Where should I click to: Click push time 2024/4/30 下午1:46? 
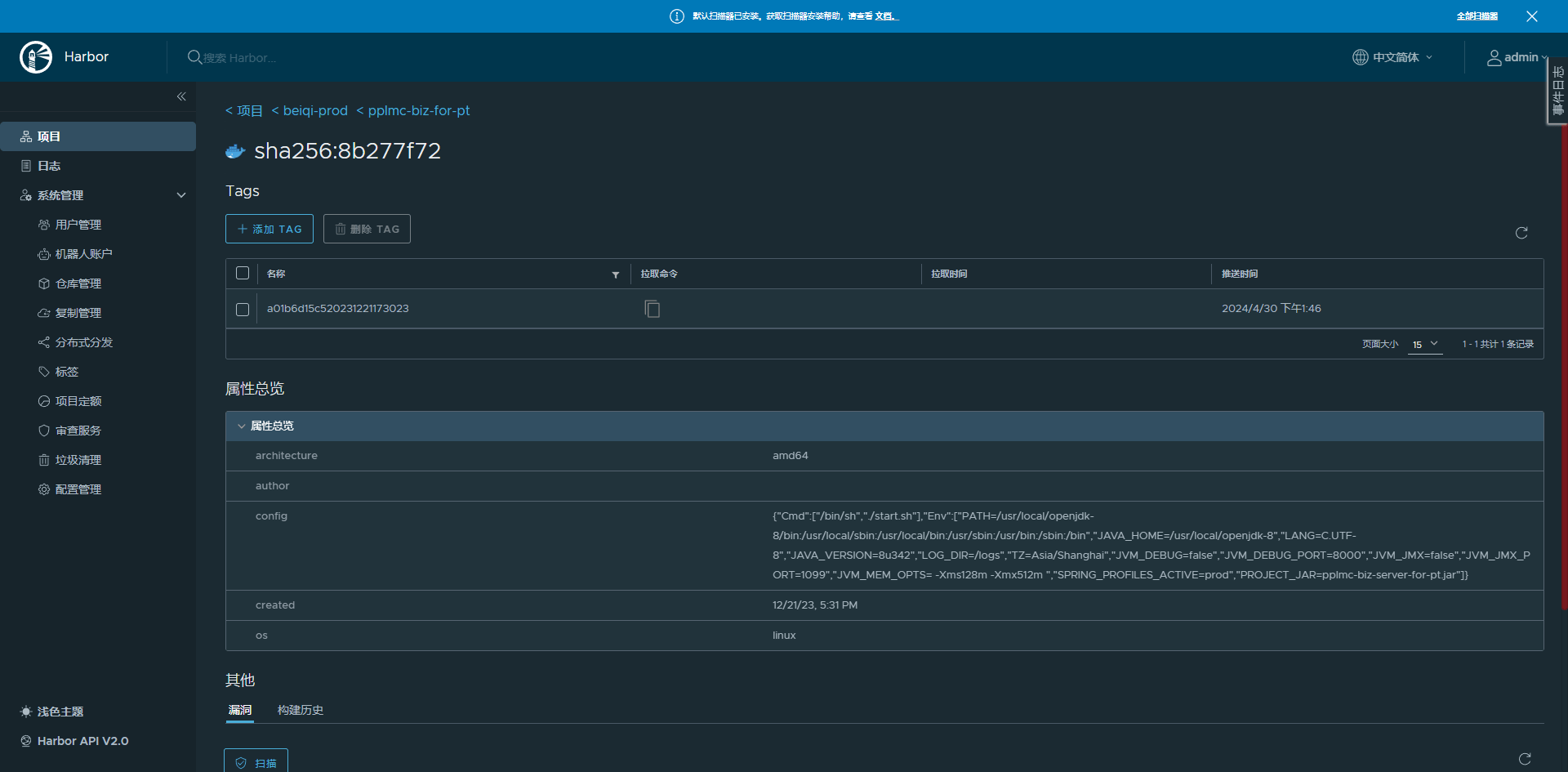tap(1272, 309)
